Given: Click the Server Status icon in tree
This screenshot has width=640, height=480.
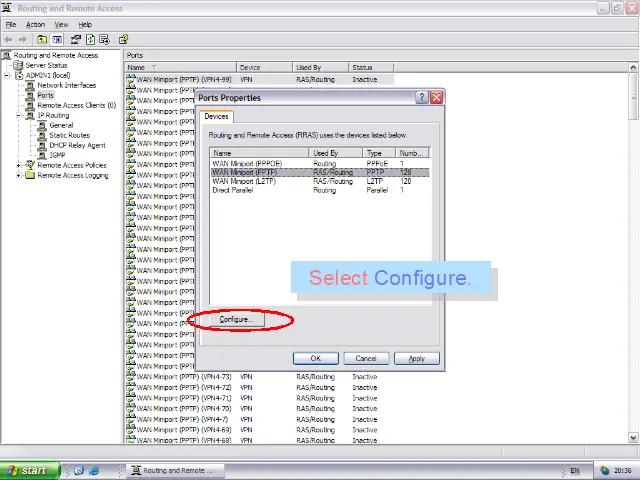Looking at the screenshot, I should click(18, 65).
